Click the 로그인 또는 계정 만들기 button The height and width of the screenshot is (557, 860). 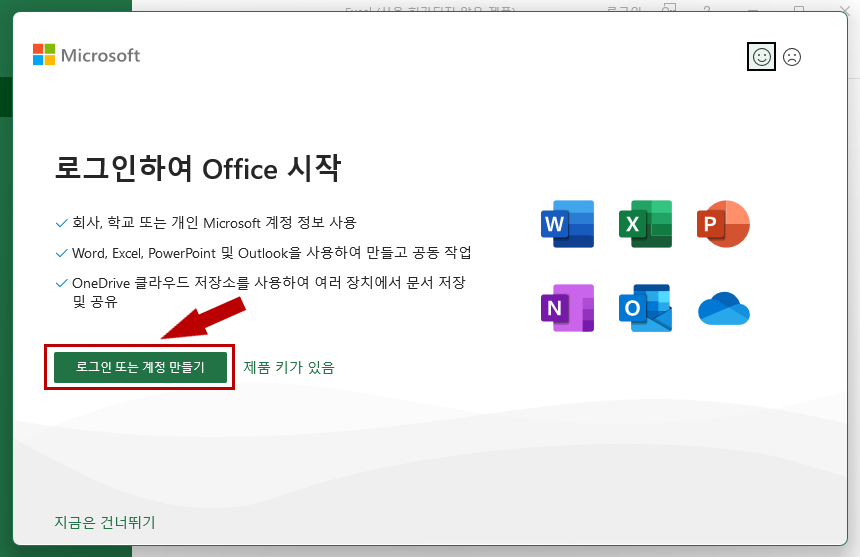pos(140,367)
